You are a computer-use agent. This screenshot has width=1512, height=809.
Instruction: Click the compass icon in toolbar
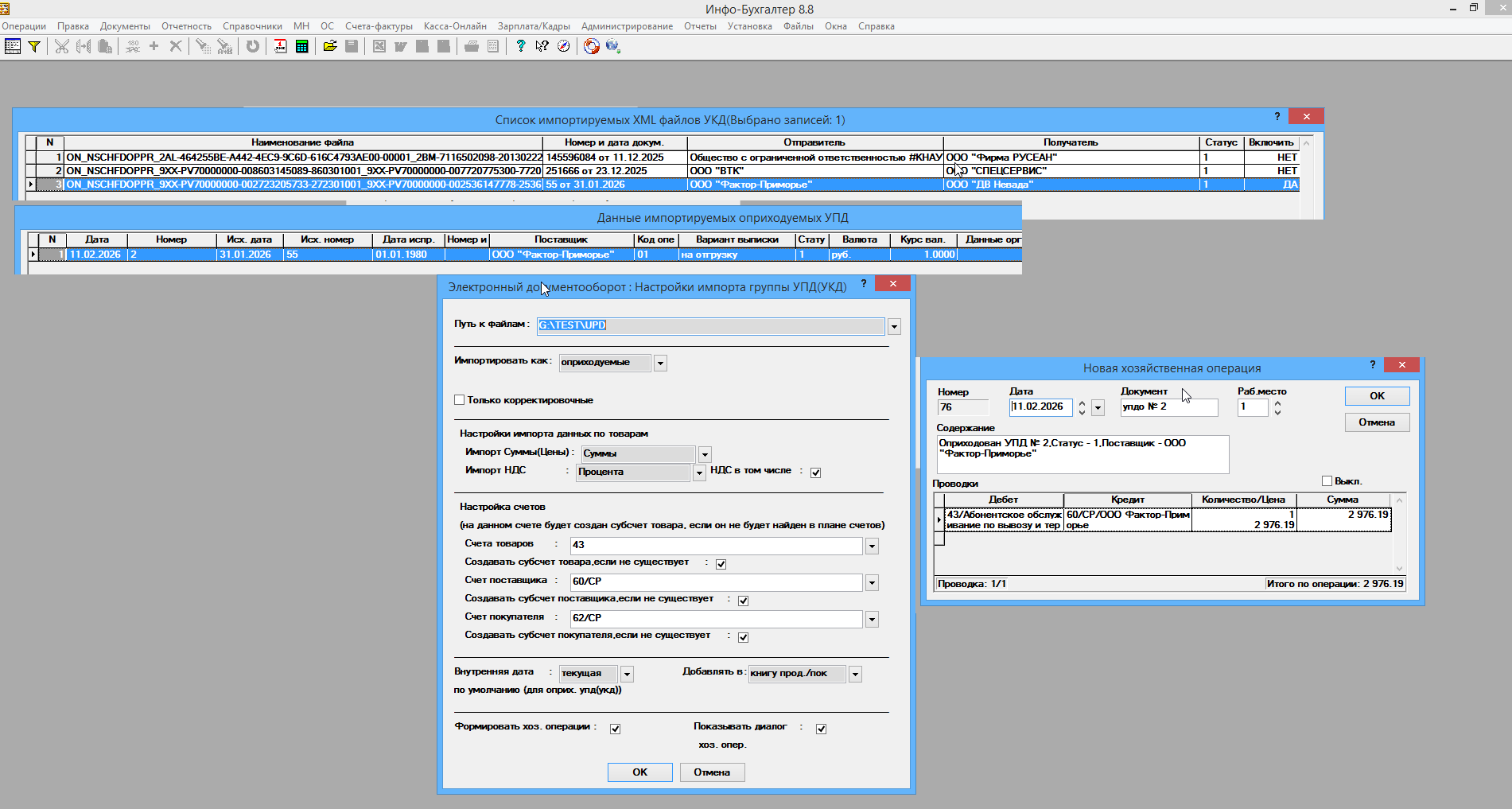click(x=563, y=47)
